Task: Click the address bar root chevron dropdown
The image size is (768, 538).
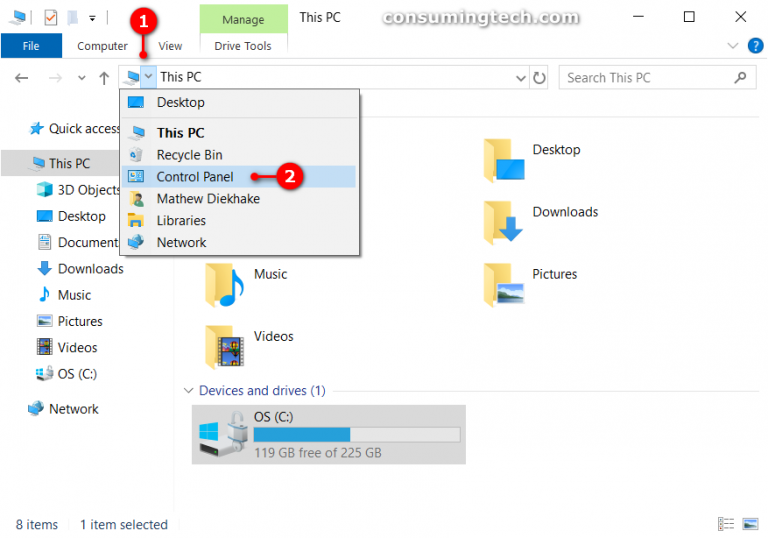Action: pos(148,77)
